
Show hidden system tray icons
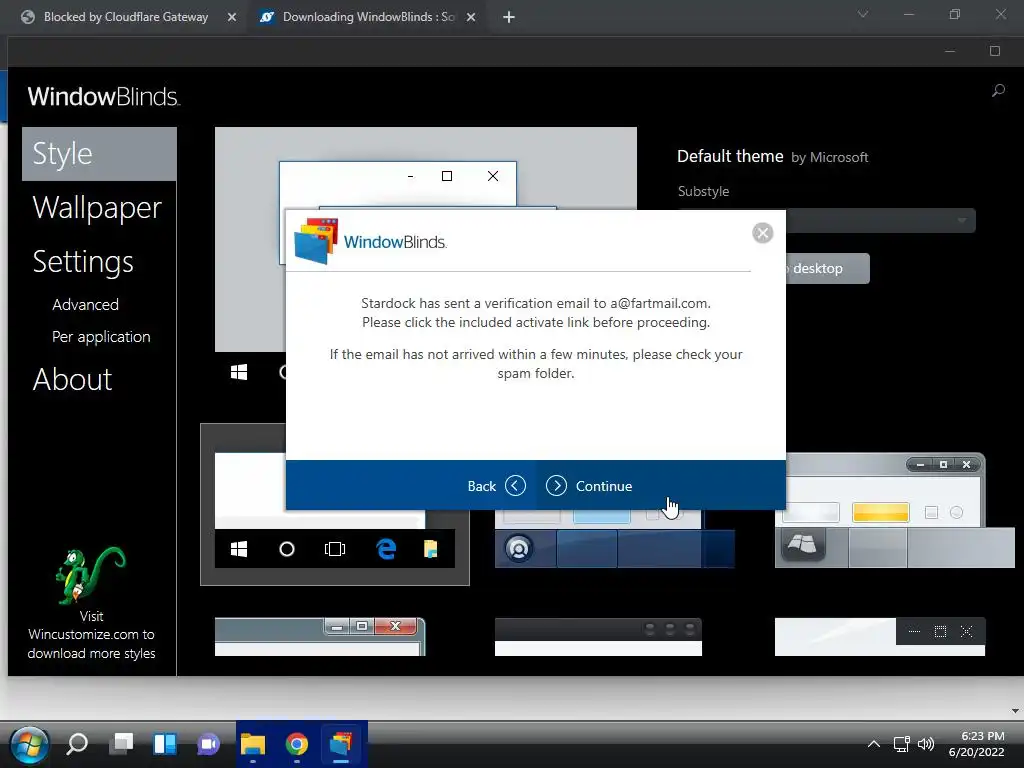click(873, 744)
